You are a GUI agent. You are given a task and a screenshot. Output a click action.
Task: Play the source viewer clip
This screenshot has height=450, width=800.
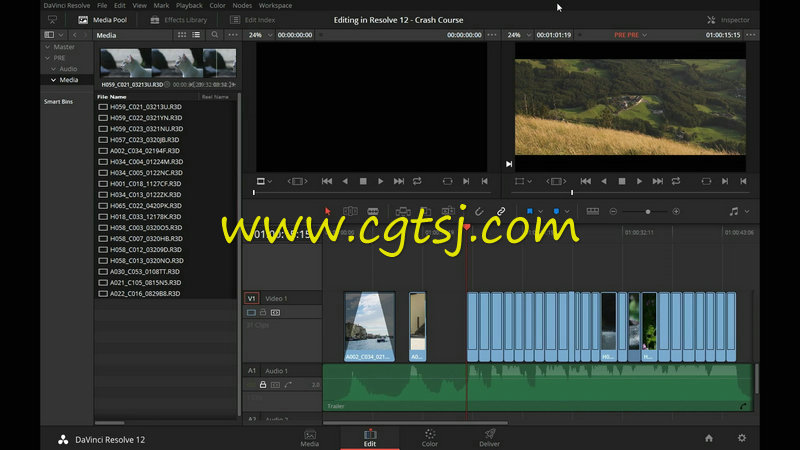click(x=380, y=181)
